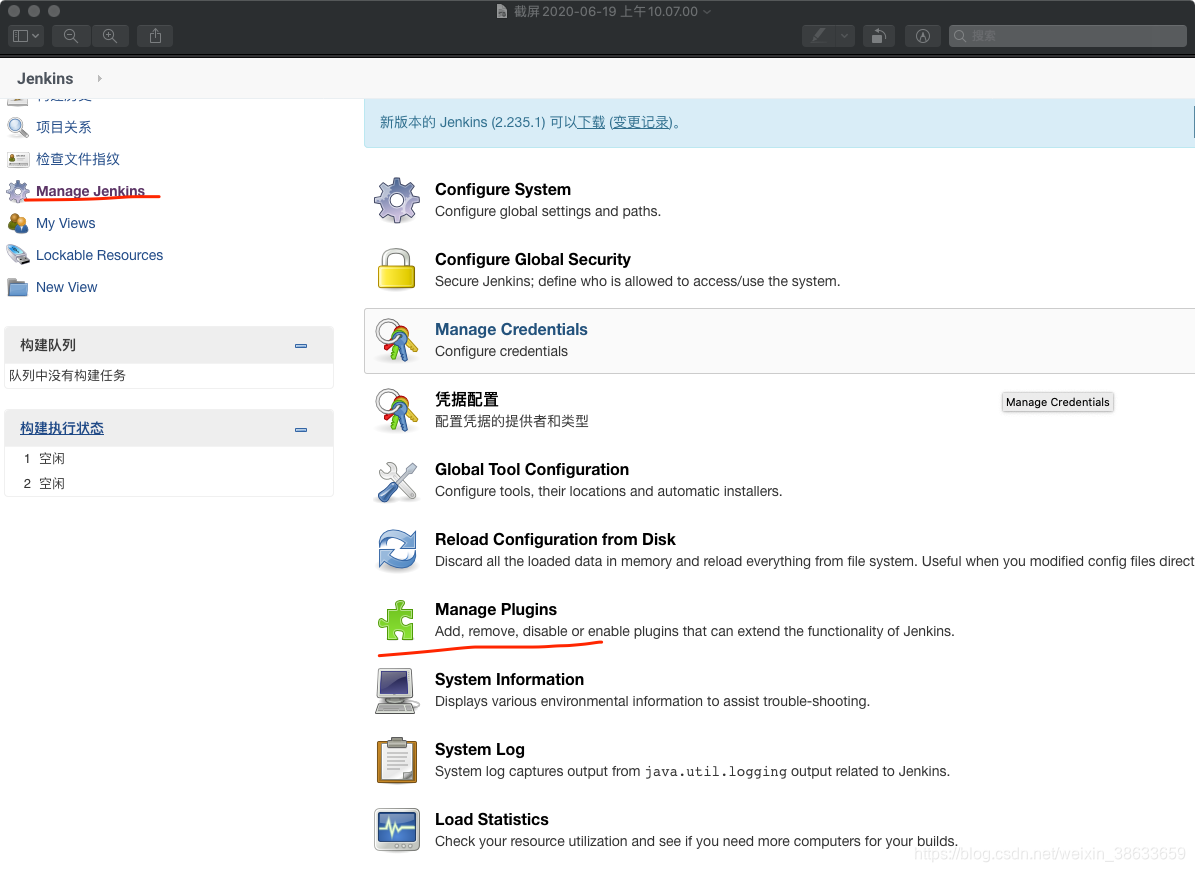Open Lockable Resources link
This screenshot has width=1195, height=872.
(99, 255)
